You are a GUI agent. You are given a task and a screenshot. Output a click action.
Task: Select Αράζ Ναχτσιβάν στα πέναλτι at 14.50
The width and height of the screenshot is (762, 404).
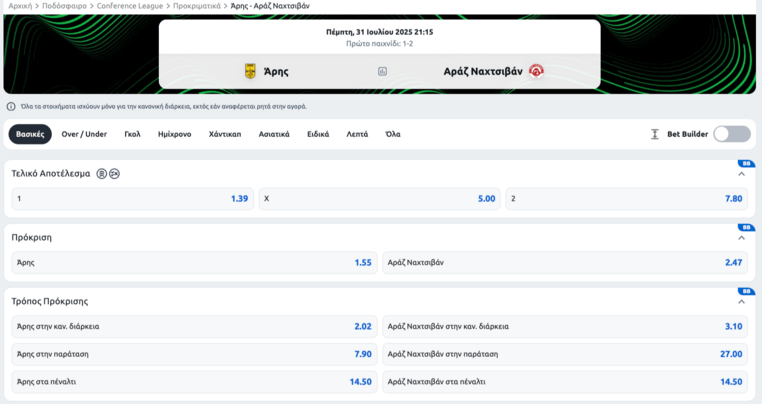point(565,382)
